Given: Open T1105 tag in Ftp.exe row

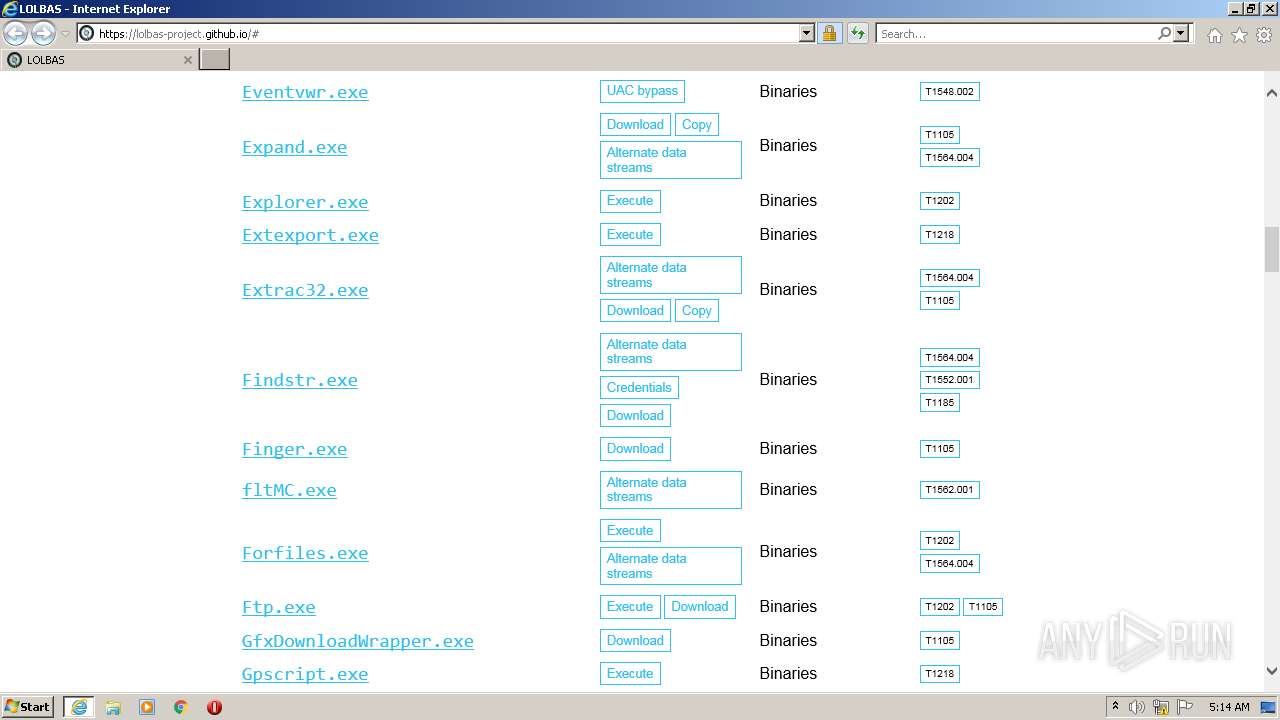Looking at the screenshot, I should point(983,607).
